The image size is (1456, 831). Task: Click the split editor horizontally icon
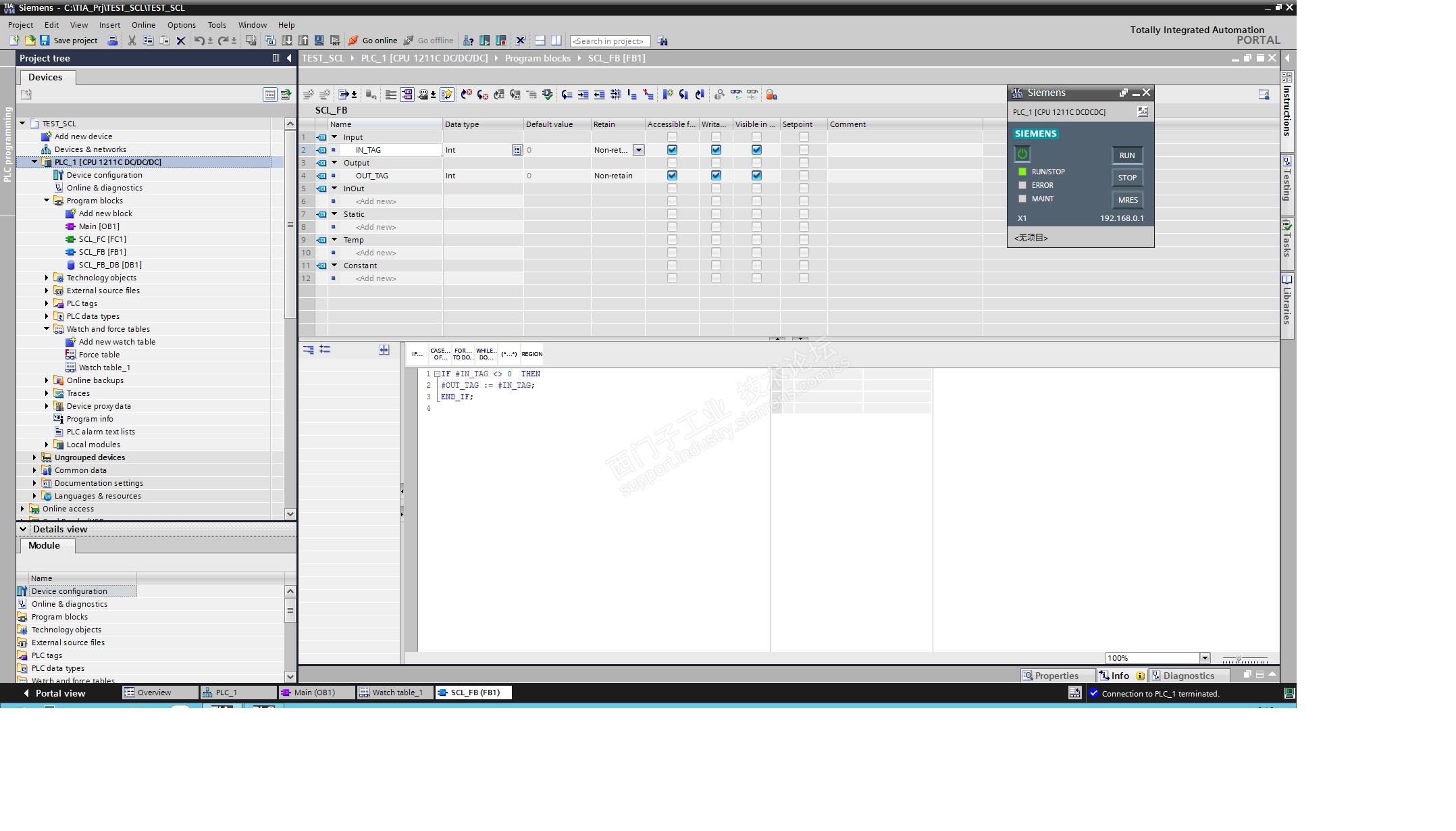(540, 41)
